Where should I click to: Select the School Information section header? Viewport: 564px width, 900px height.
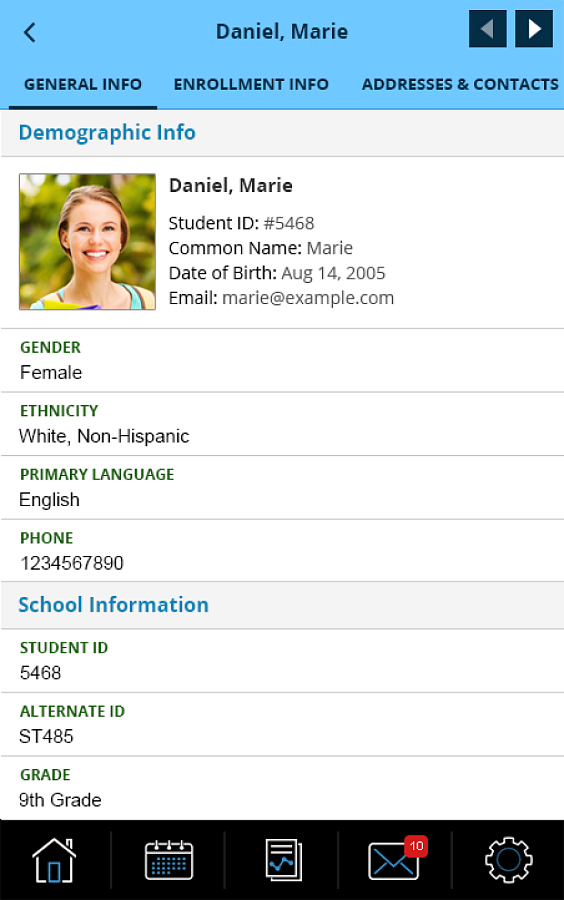pyautogui.click(x=282, y=605)
